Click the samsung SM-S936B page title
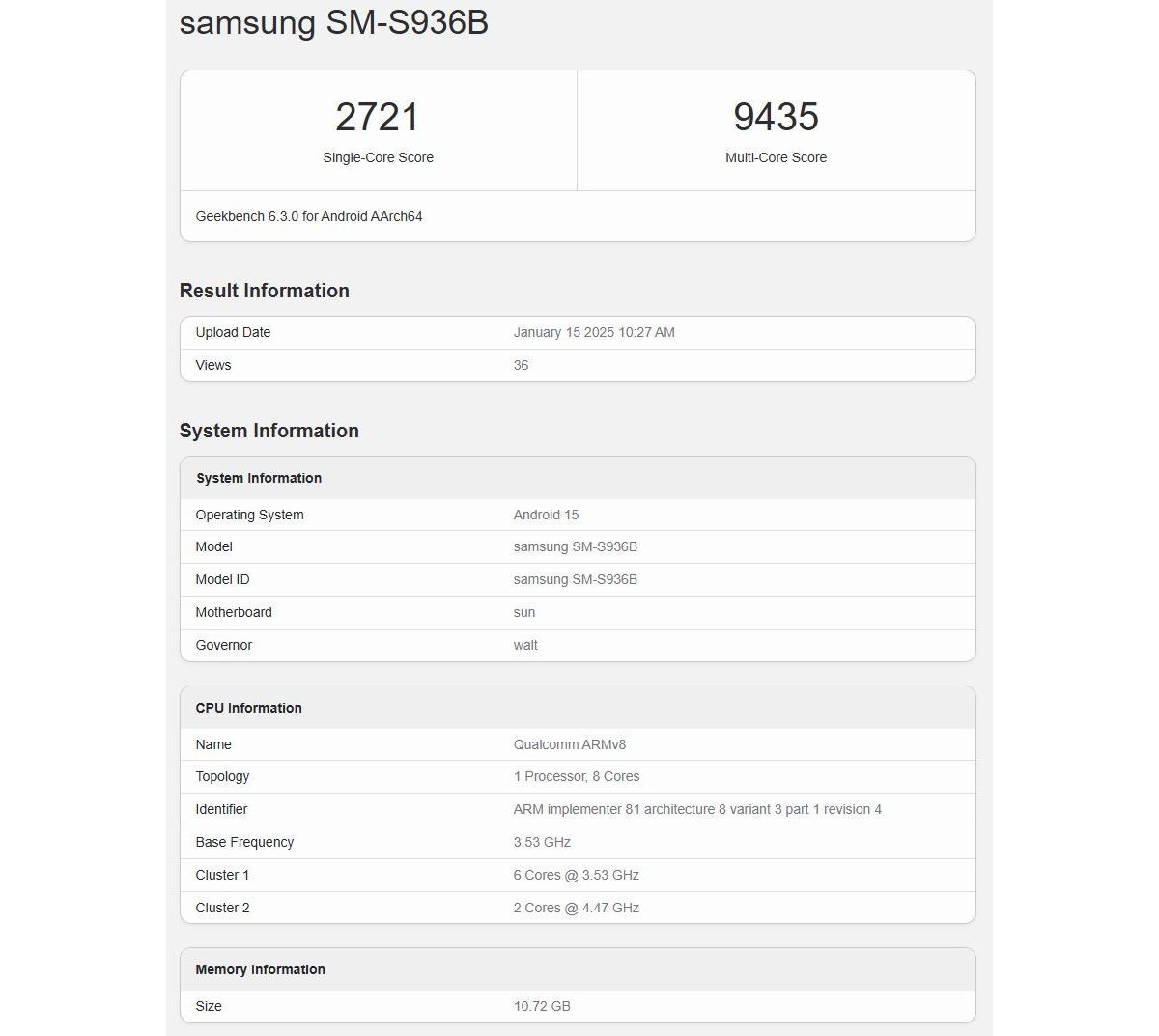This screenshot has height=1036, width=1159. tap(334, 23)
